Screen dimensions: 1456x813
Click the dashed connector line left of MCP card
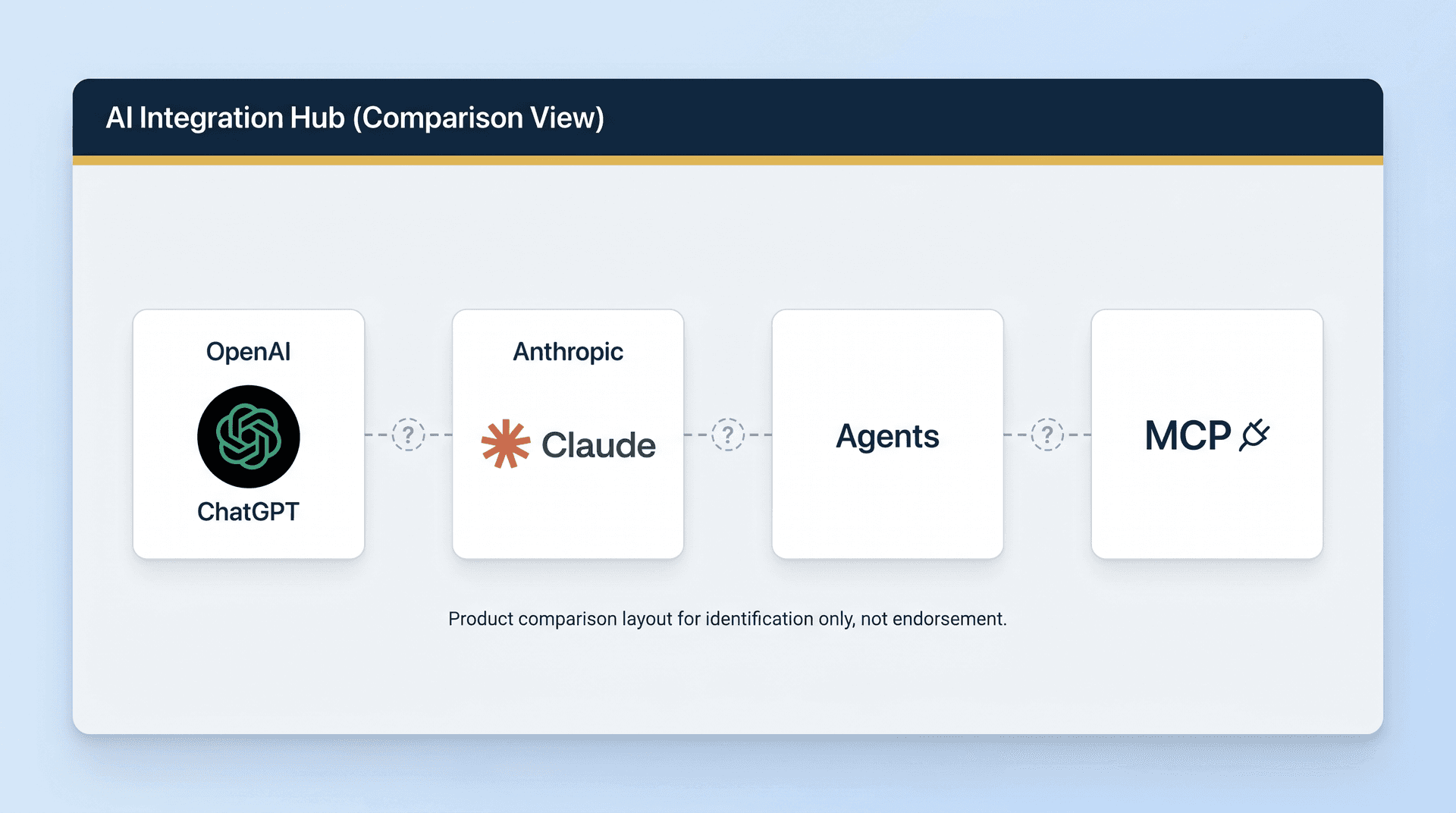(1078, 435)
